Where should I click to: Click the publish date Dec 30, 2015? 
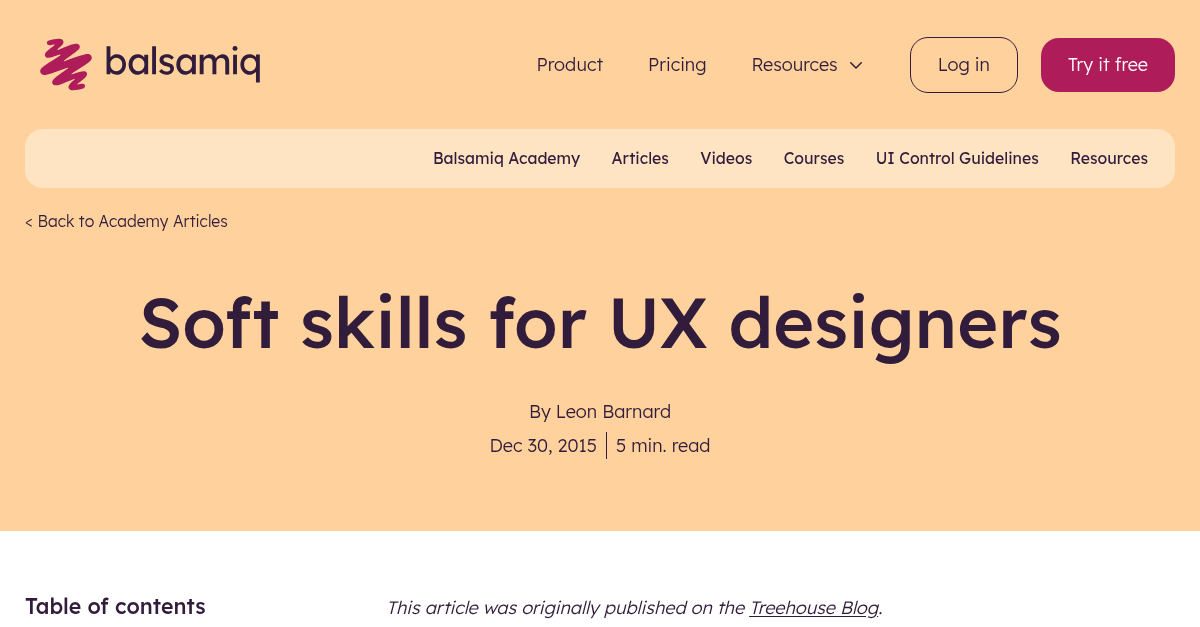pyautogui.click(x=543, y=445)
